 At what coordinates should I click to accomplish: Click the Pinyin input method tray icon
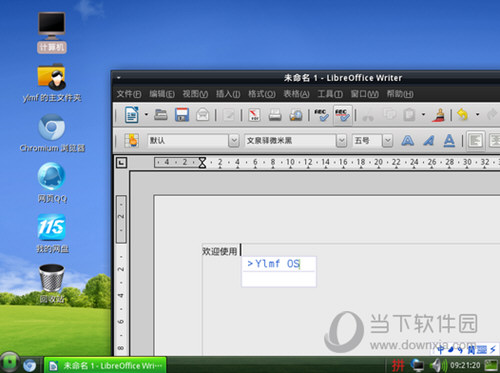[x=398, y=365]
